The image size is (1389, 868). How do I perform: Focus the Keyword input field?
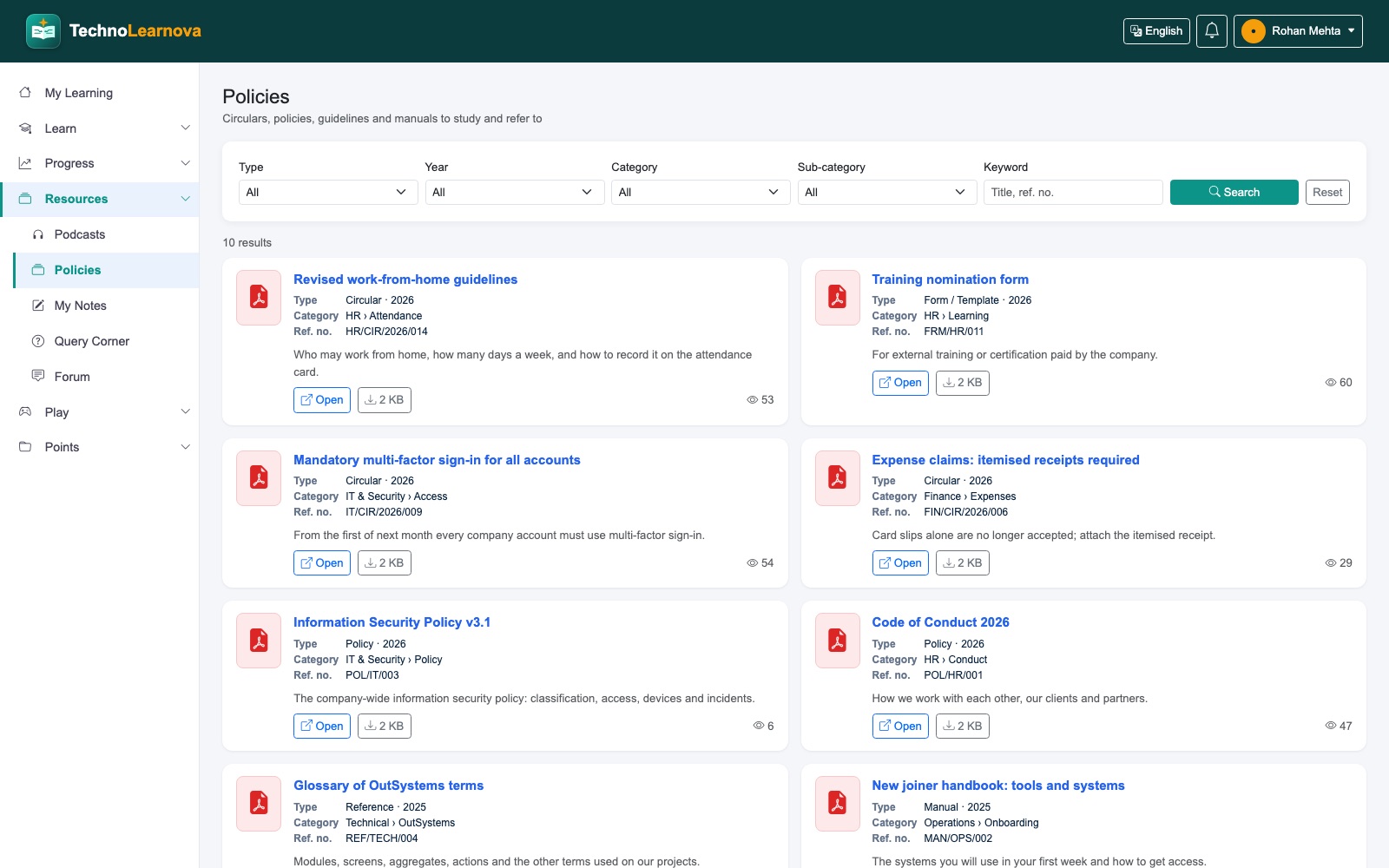point(1073,192)
